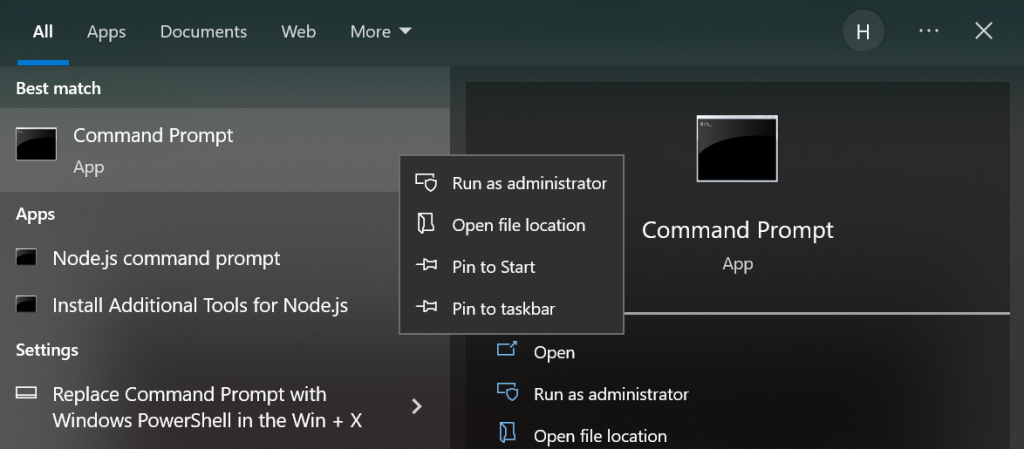
Task: Click Run as administrator in details pane
Action: tap(611, 394)
